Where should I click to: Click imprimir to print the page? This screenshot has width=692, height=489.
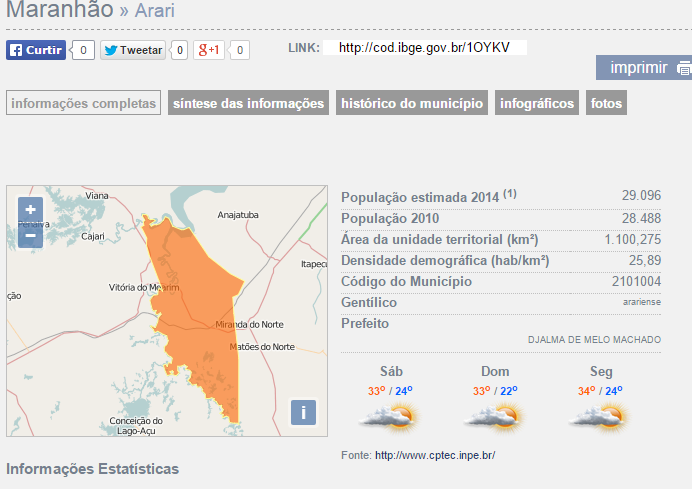639,68
